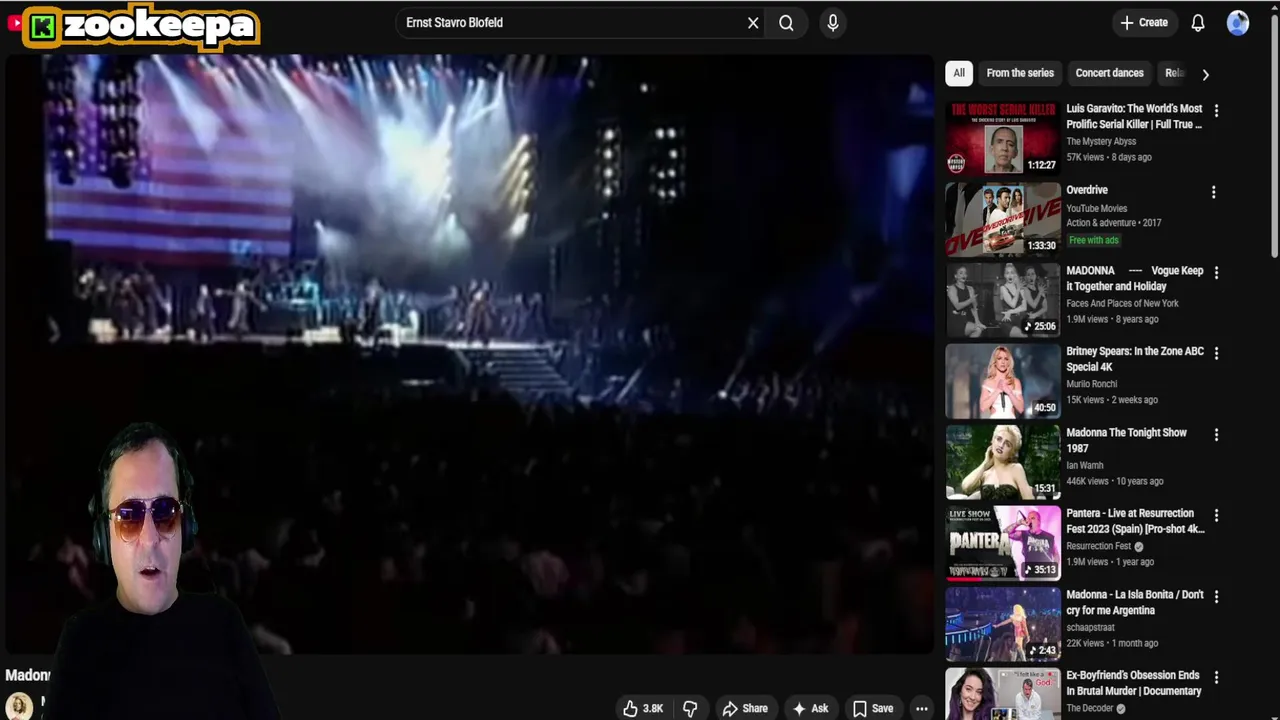Open Madonna The Tonight Show 1987 title
The height and width of the screenshot is (720, 1280).
point(1126,440)
